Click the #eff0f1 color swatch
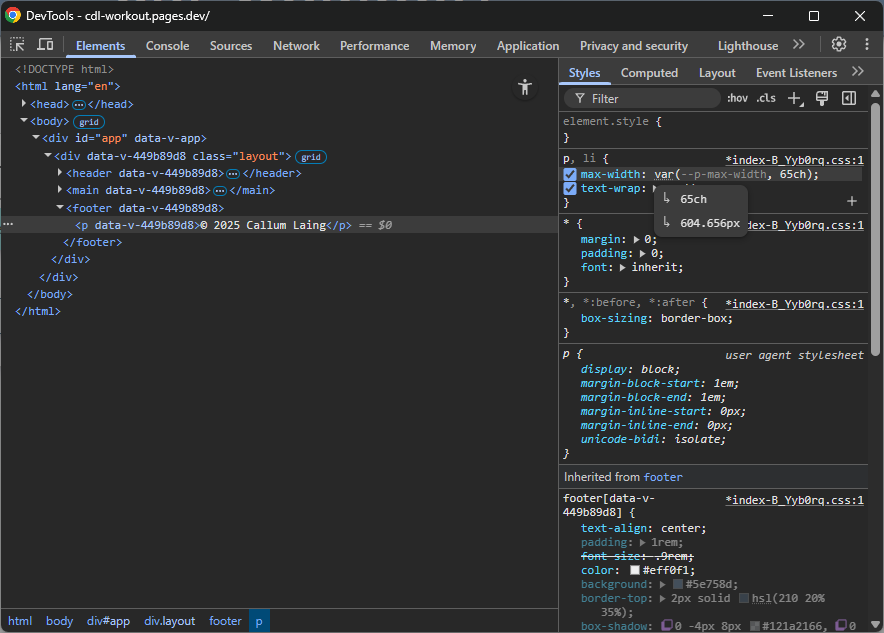884x633 pixels. click(635, 570)
